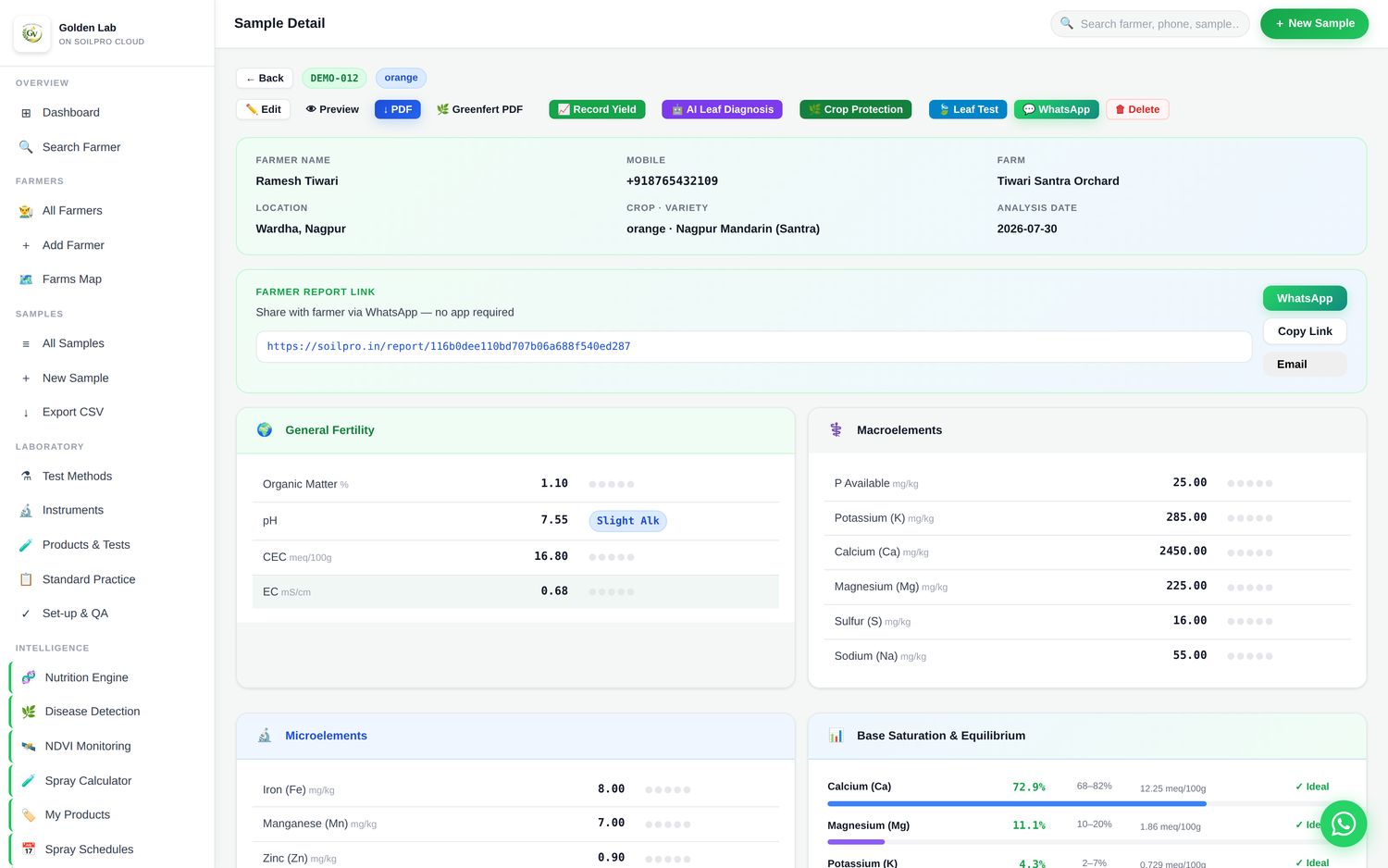Click the Standard Practice clipboard icon

[26, 579]
